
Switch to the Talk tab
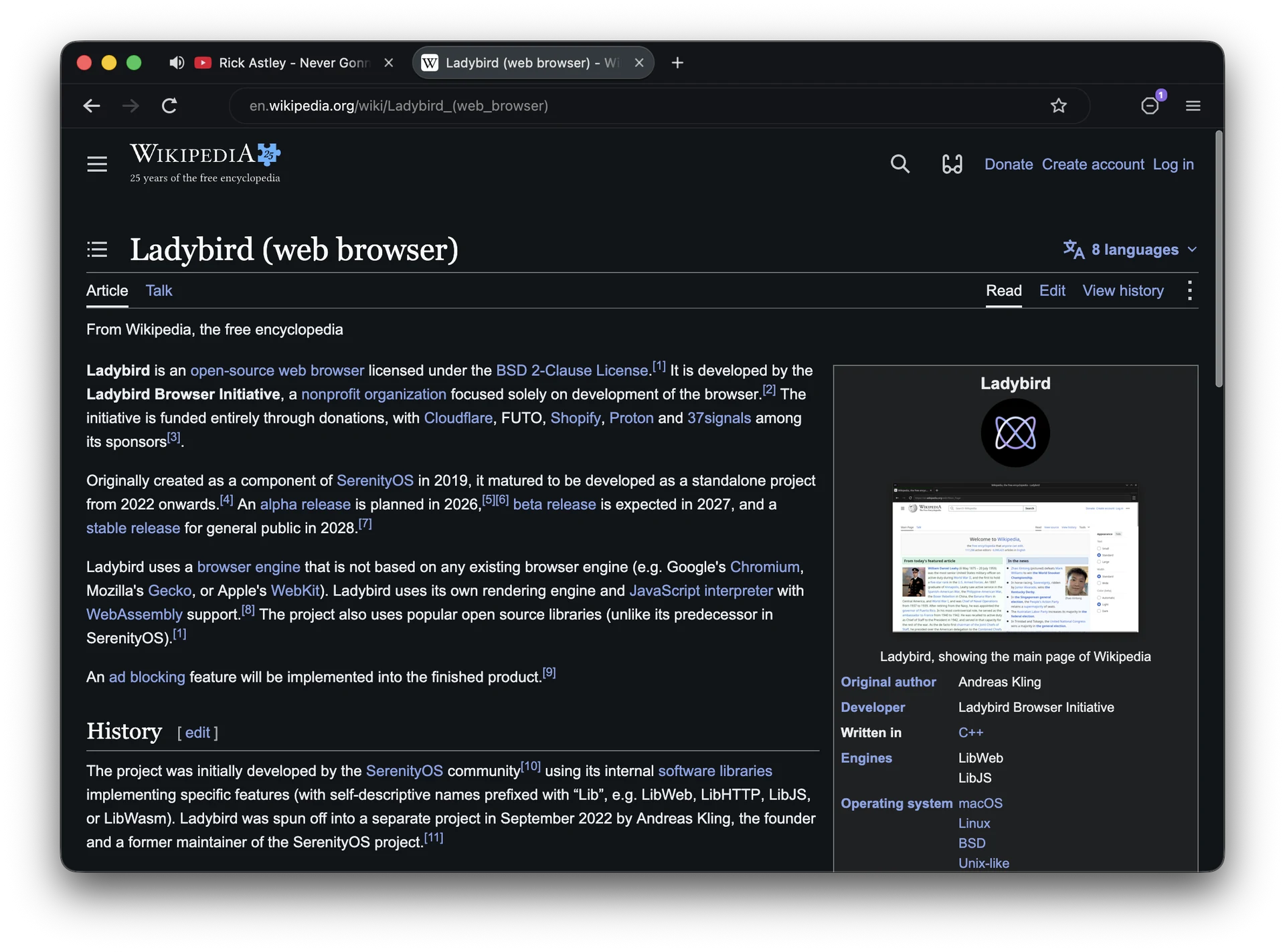(x=159, y=290)
